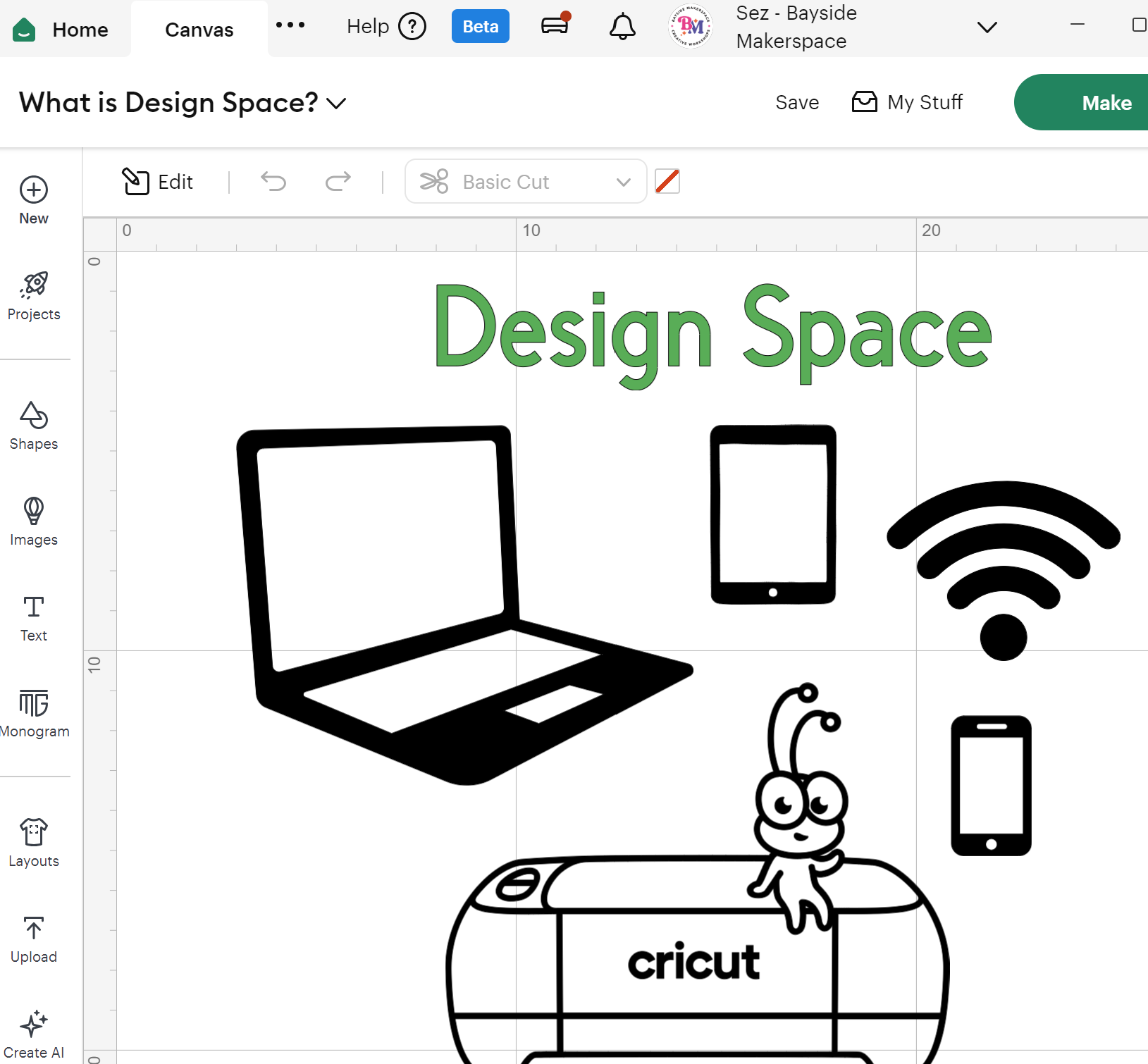Undo the last action
This screenshot has height=1064, width=1148.
click(273, 182)
